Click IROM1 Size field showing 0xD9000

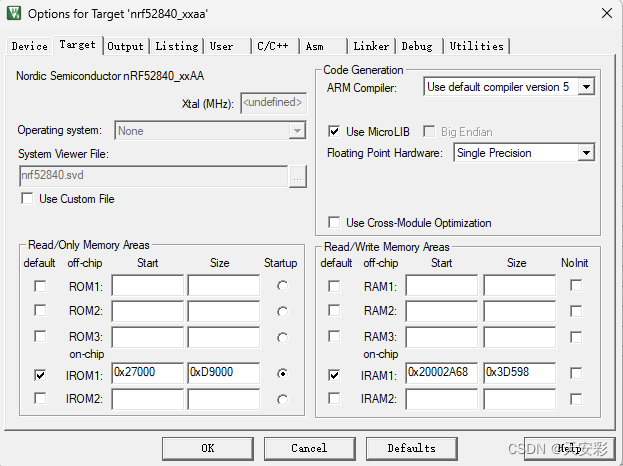pos(224,373)
